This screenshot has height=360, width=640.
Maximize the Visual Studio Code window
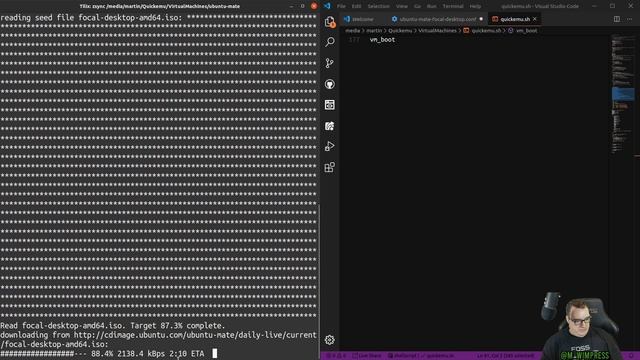pyautogui.click(x=612, y=6)
